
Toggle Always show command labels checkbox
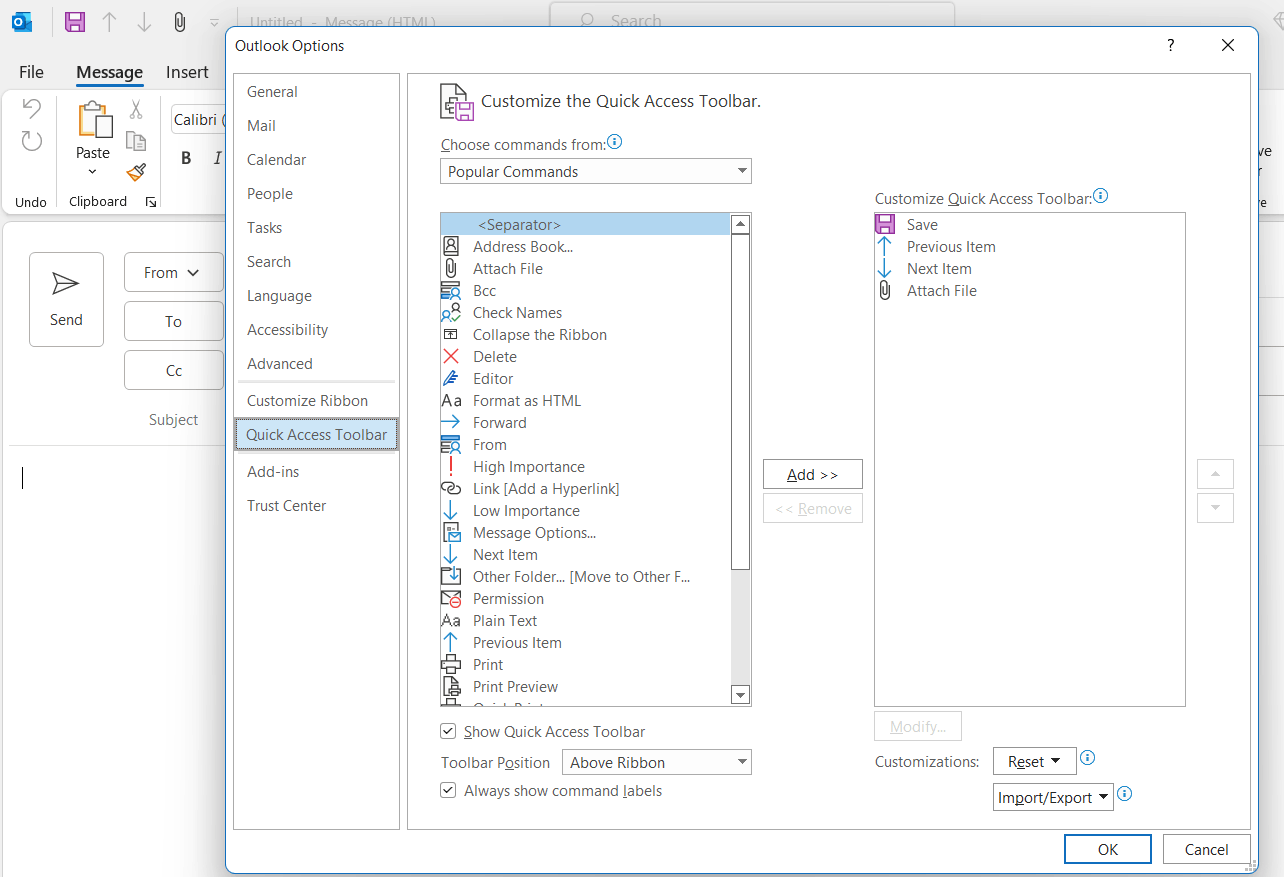coord(448,790)
